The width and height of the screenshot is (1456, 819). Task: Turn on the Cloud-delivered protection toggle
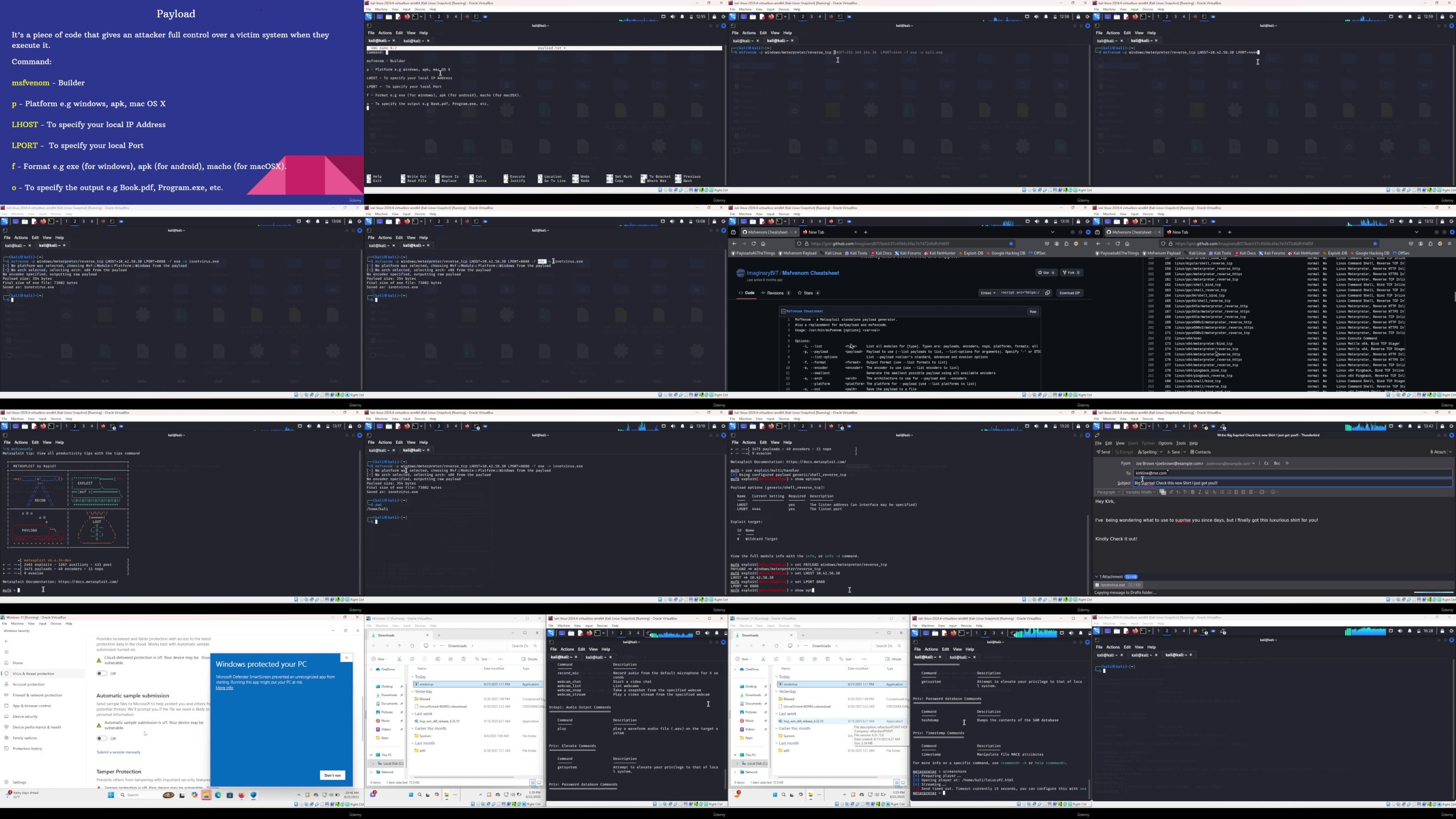(102, 674)
